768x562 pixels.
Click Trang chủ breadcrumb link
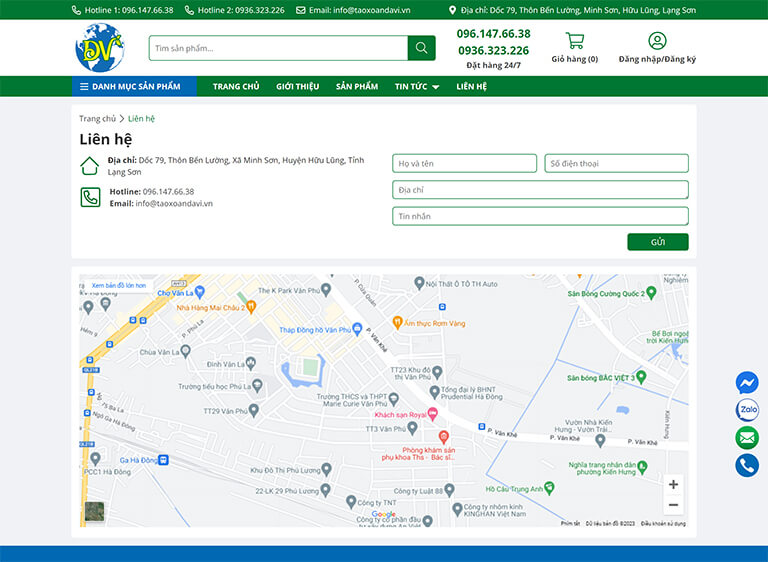(97, 119)
